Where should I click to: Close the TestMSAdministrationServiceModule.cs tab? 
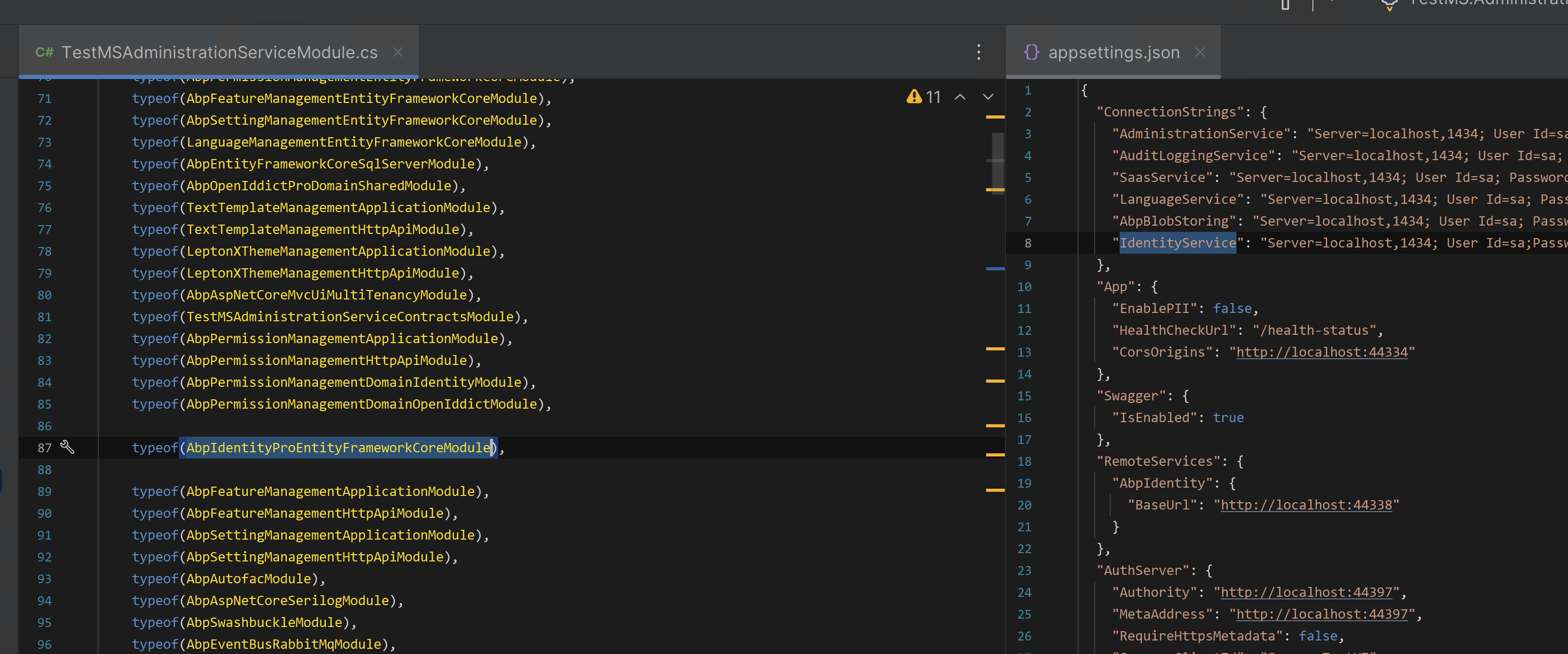click(x=397, y=53)
